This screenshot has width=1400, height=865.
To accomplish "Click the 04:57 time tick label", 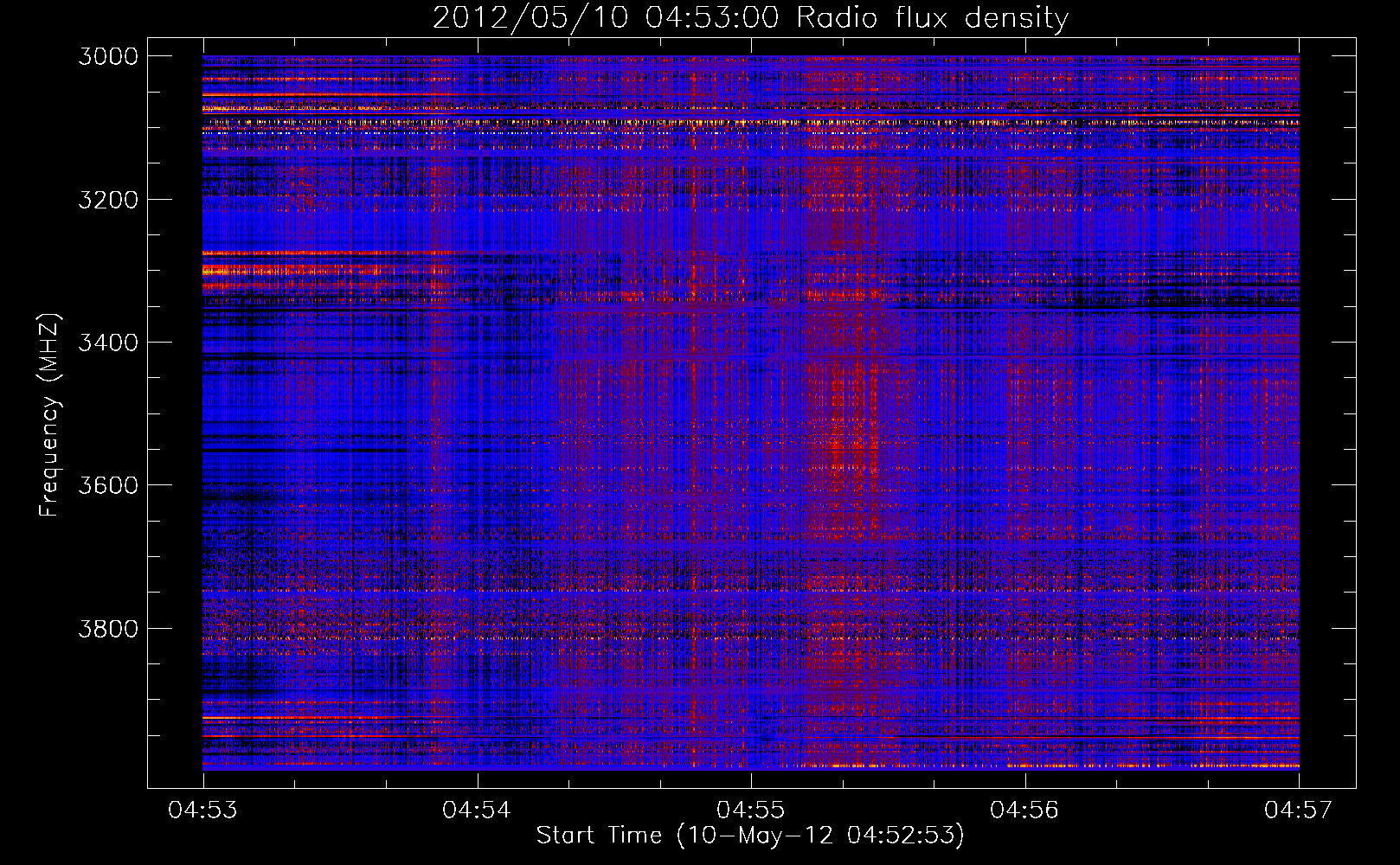I will [1299, 811].
